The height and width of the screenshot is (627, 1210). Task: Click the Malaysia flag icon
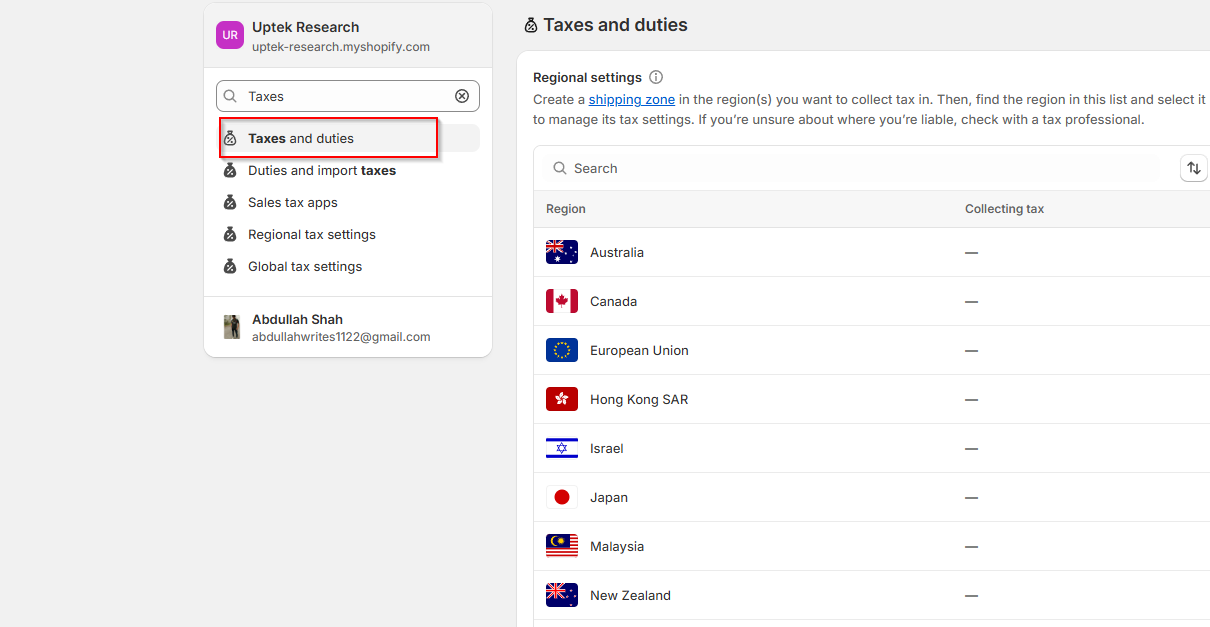pos(562,546)
